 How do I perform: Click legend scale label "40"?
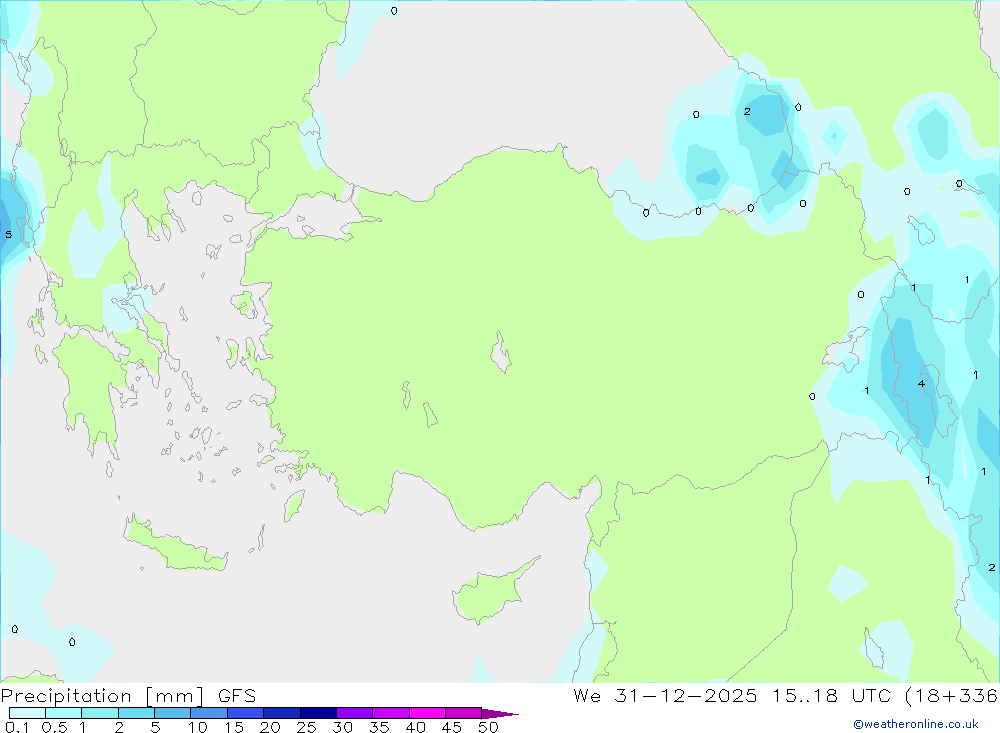coord(415,727)
